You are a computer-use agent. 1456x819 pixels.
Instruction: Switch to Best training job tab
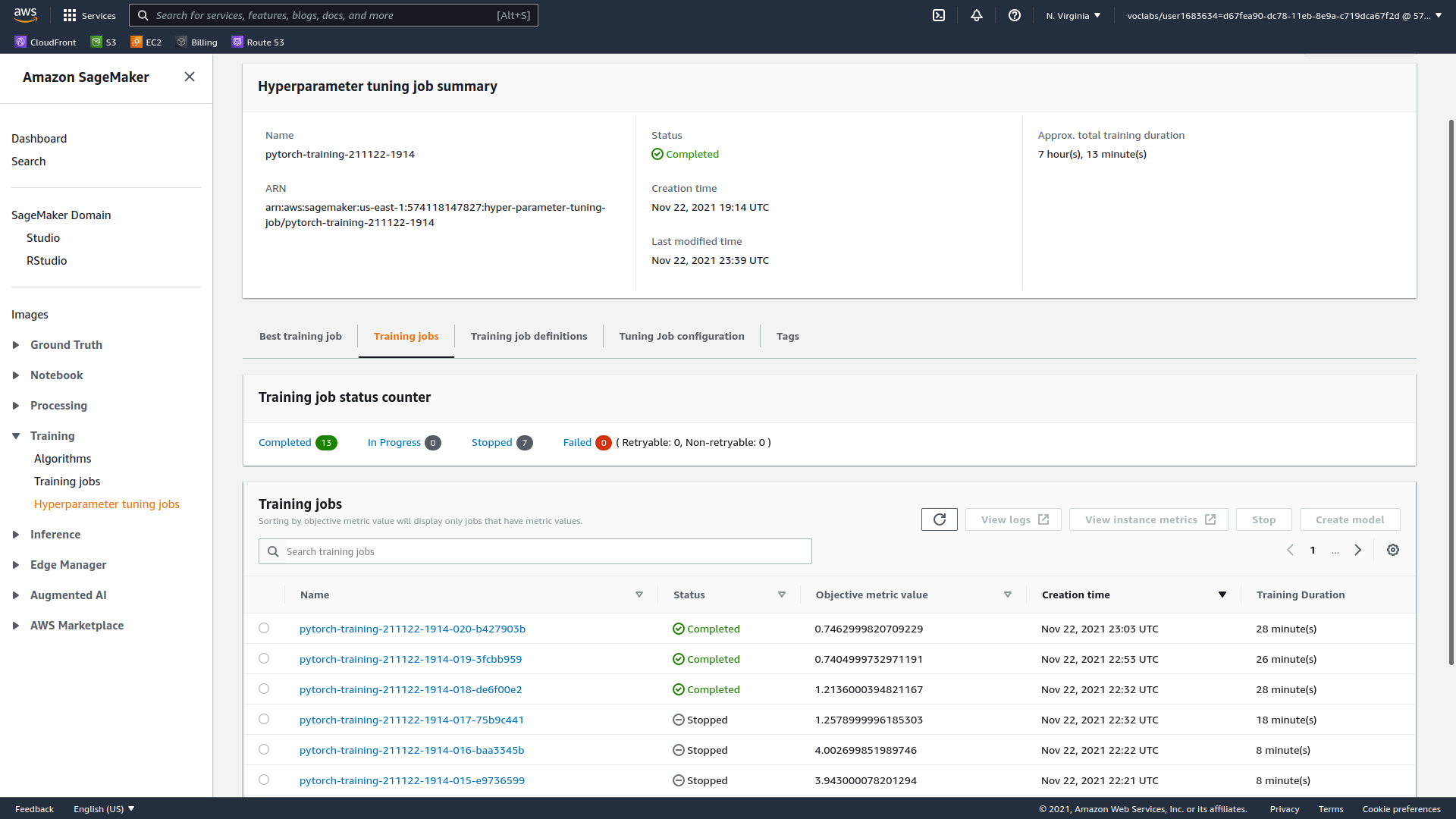(x=300, y=336)
